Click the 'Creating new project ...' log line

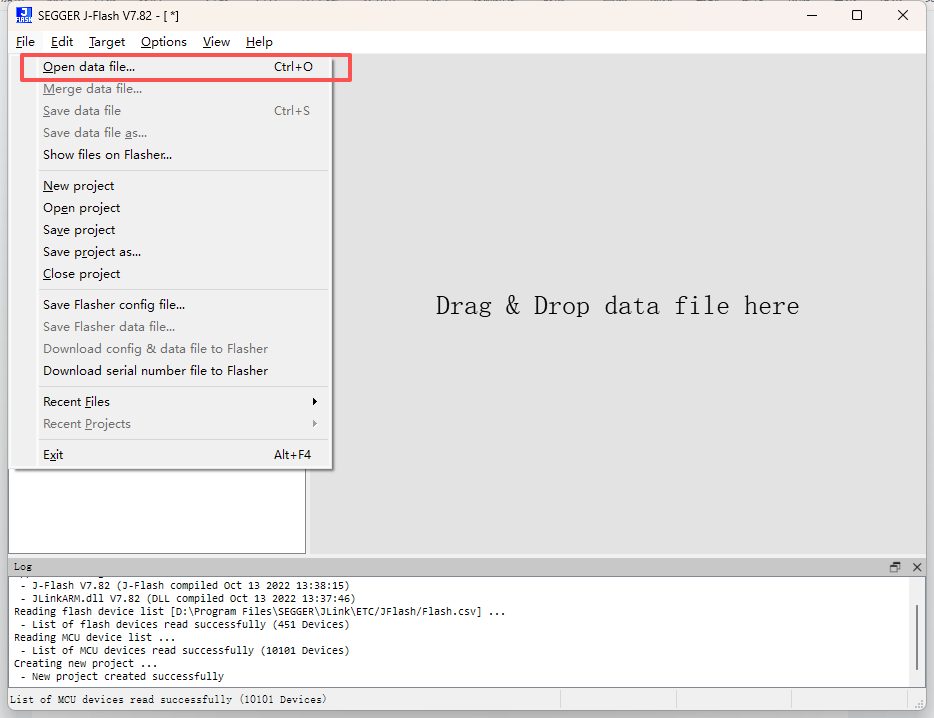click(86, 664)
